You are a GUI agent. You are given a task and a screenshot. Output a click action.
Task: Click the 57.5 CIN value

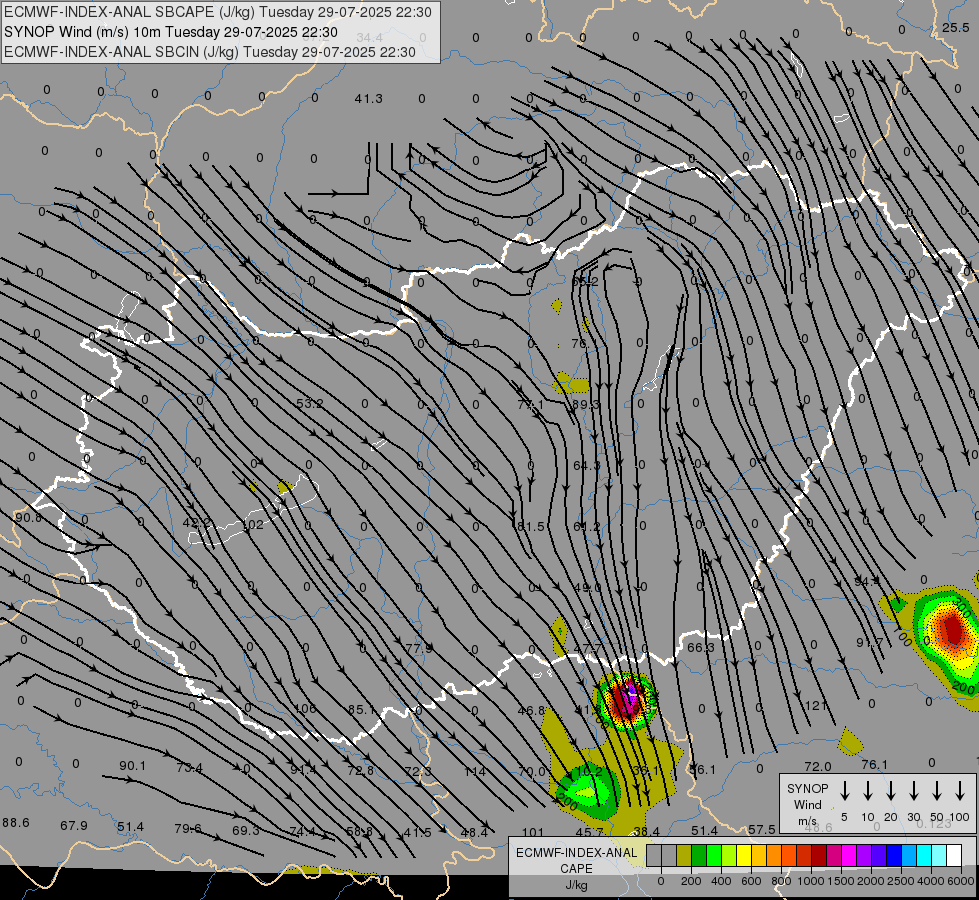(761, 829)
